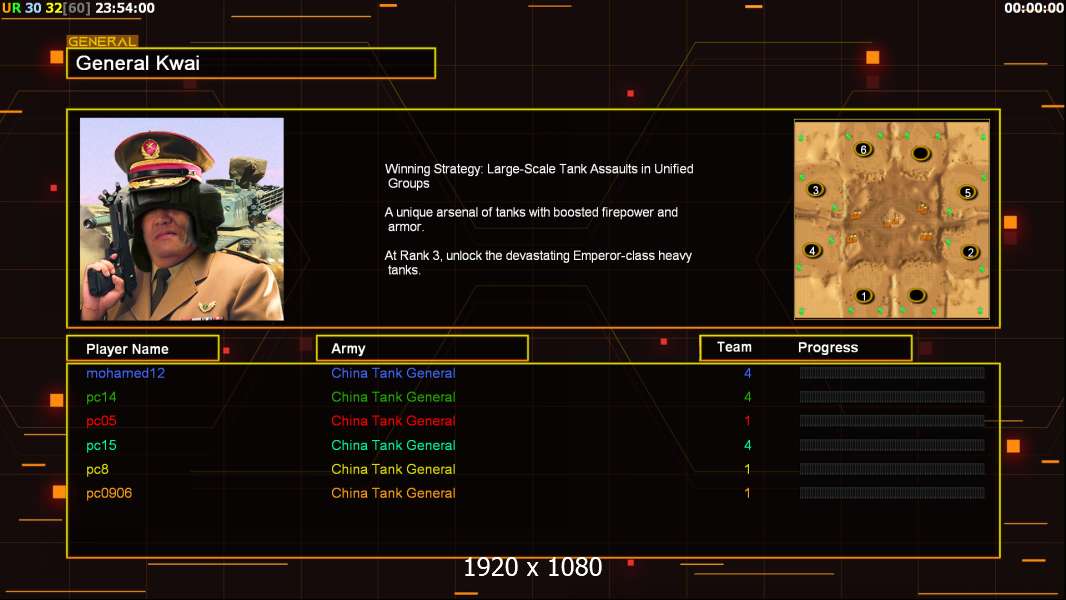The image size is (1066, 600).
Task: Select player pc0906
Action: [109, 493]
